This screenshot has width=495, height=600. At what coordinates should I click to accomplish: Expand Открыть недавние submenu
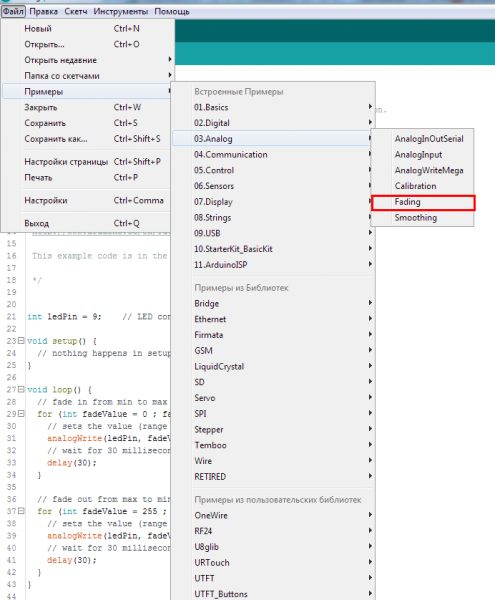click(87, 60)
